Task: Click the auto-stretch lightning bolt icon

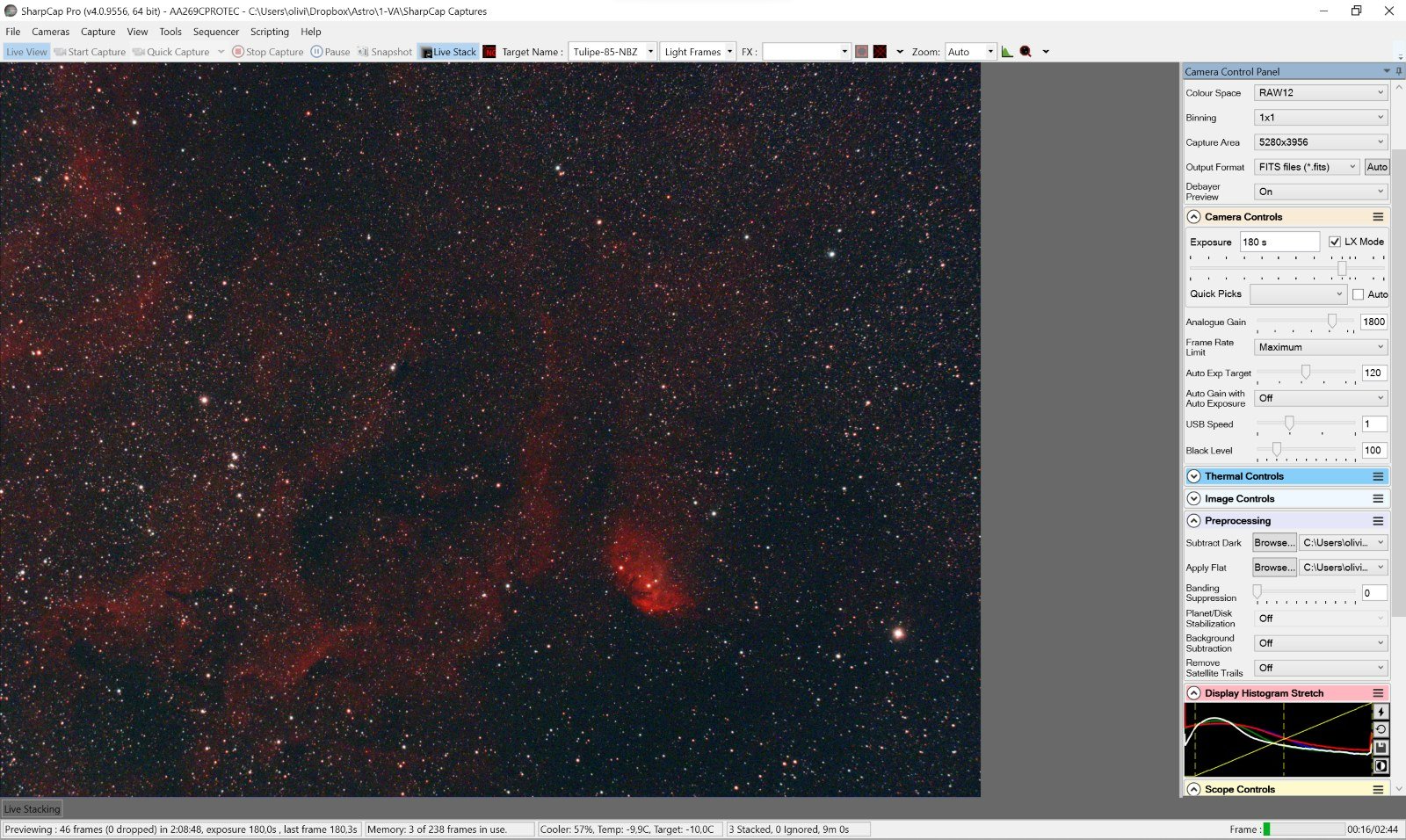Action: [1381, 712]
